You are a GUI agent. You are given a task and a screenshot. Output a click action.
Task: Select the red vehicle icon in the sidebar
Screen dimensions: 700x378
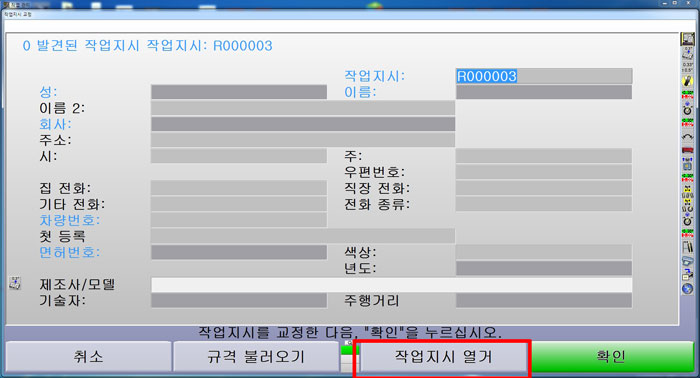click(688, 150)
